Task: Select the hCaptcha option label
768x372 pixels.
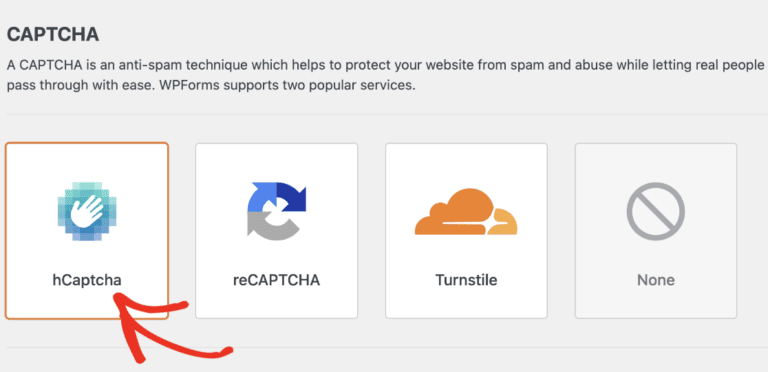Action: pyautogui.click(x=87, y=280)
